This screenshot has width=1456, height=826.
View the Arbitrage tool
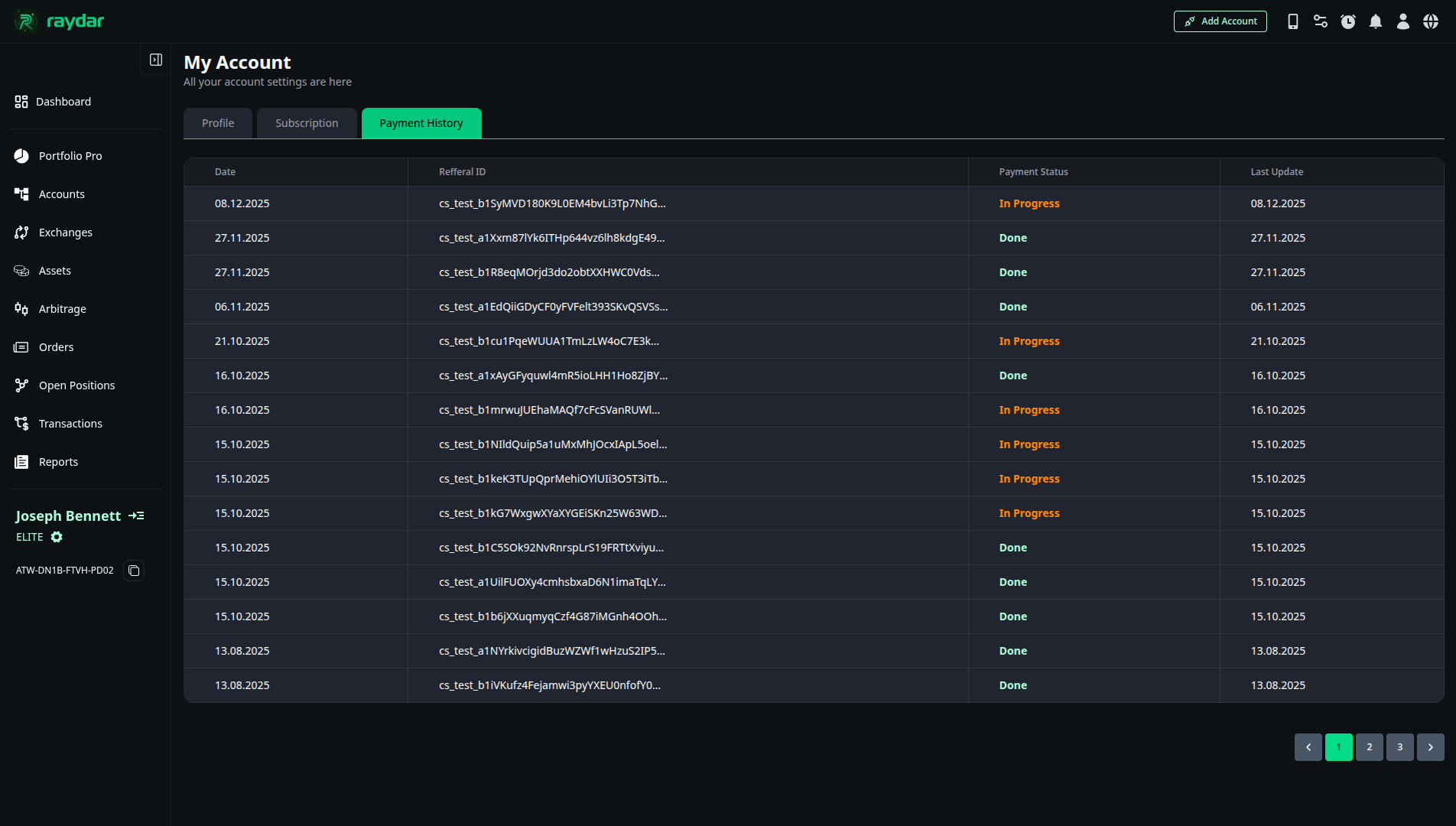pyautogui.click(x=62, y=308)
